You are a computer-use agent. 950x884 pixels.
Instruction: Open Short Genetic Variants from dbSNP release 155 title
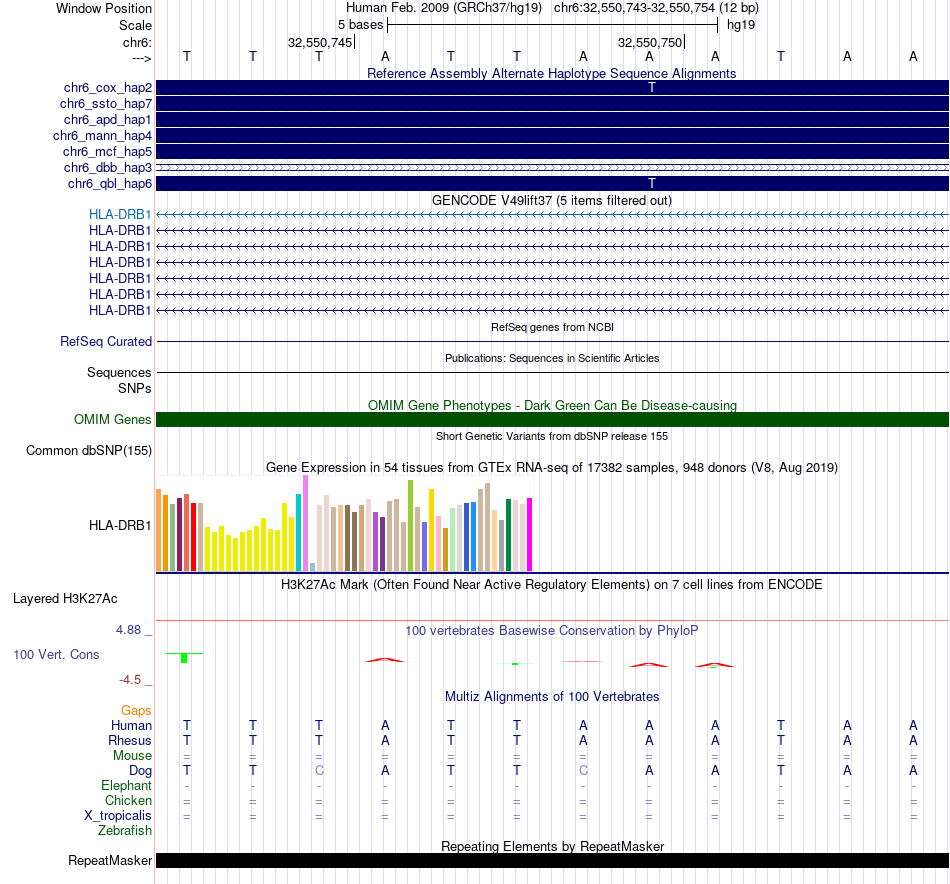[552, 436]
